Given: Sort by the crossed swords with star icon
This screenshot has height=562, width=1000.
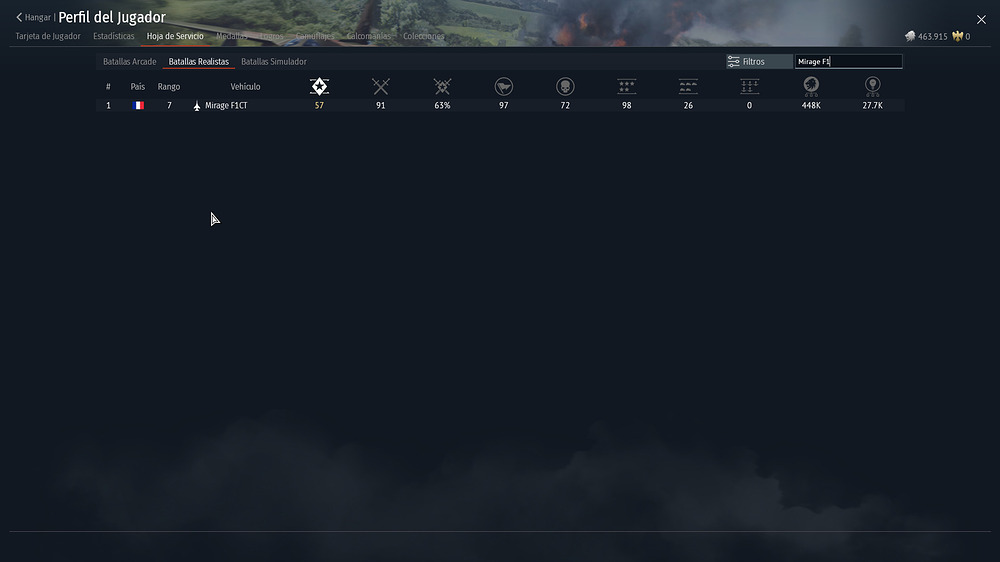Looking at the screenshot, I should coord(442,86).
